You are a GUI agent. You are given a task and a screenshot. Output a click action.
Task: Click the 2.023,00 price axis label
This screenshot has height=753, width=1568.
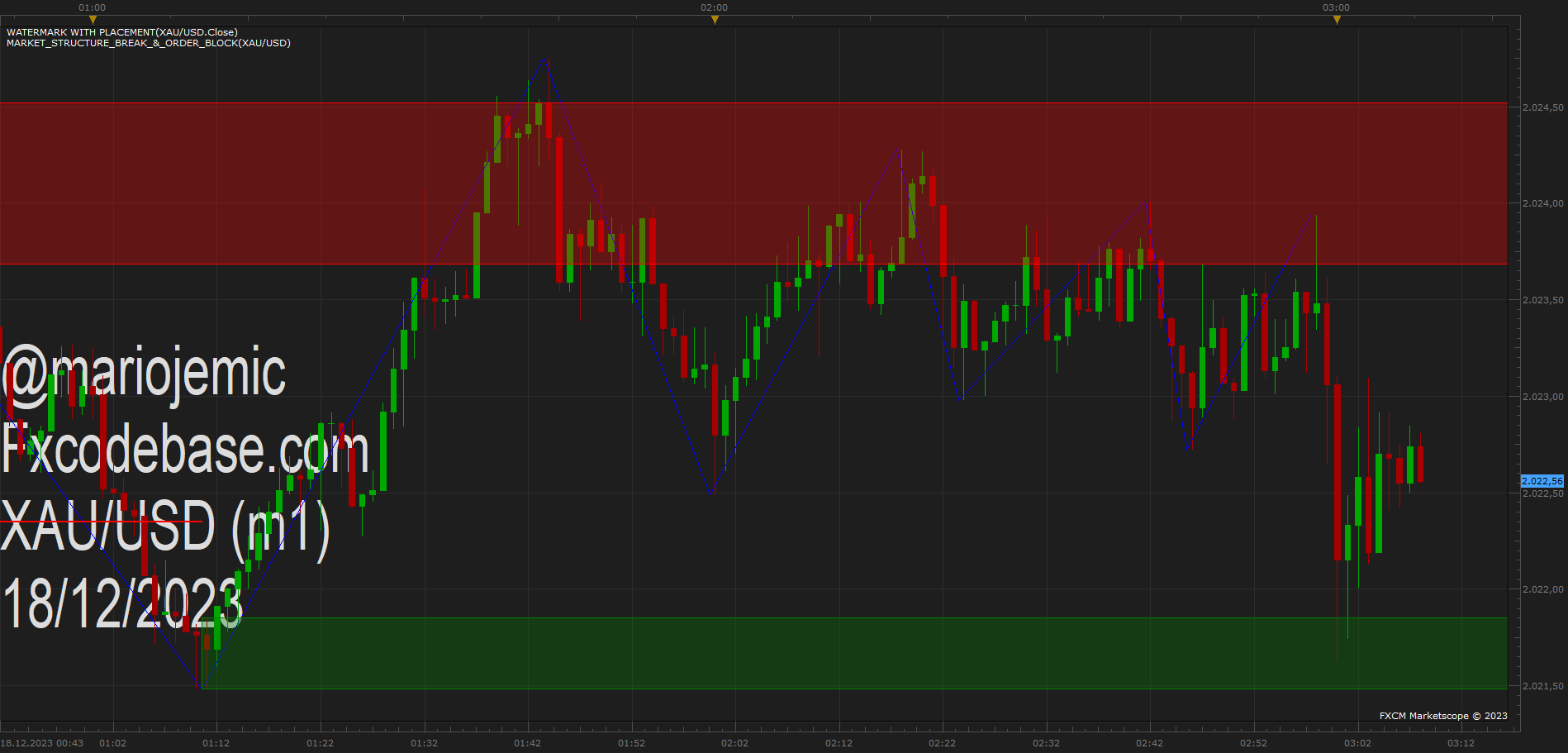1542,397
